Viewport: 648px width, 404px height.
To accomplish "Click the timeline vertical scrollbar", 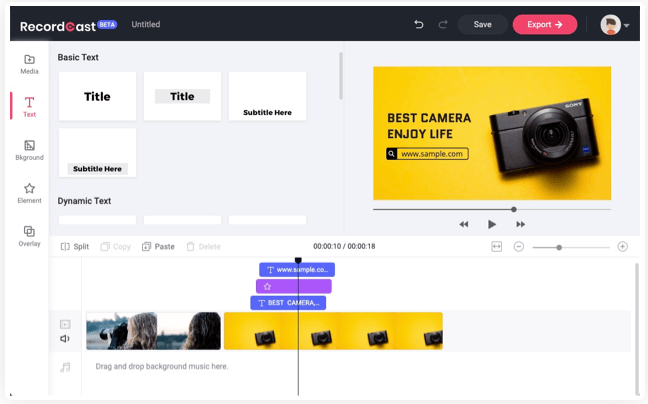I will (637, 328).
